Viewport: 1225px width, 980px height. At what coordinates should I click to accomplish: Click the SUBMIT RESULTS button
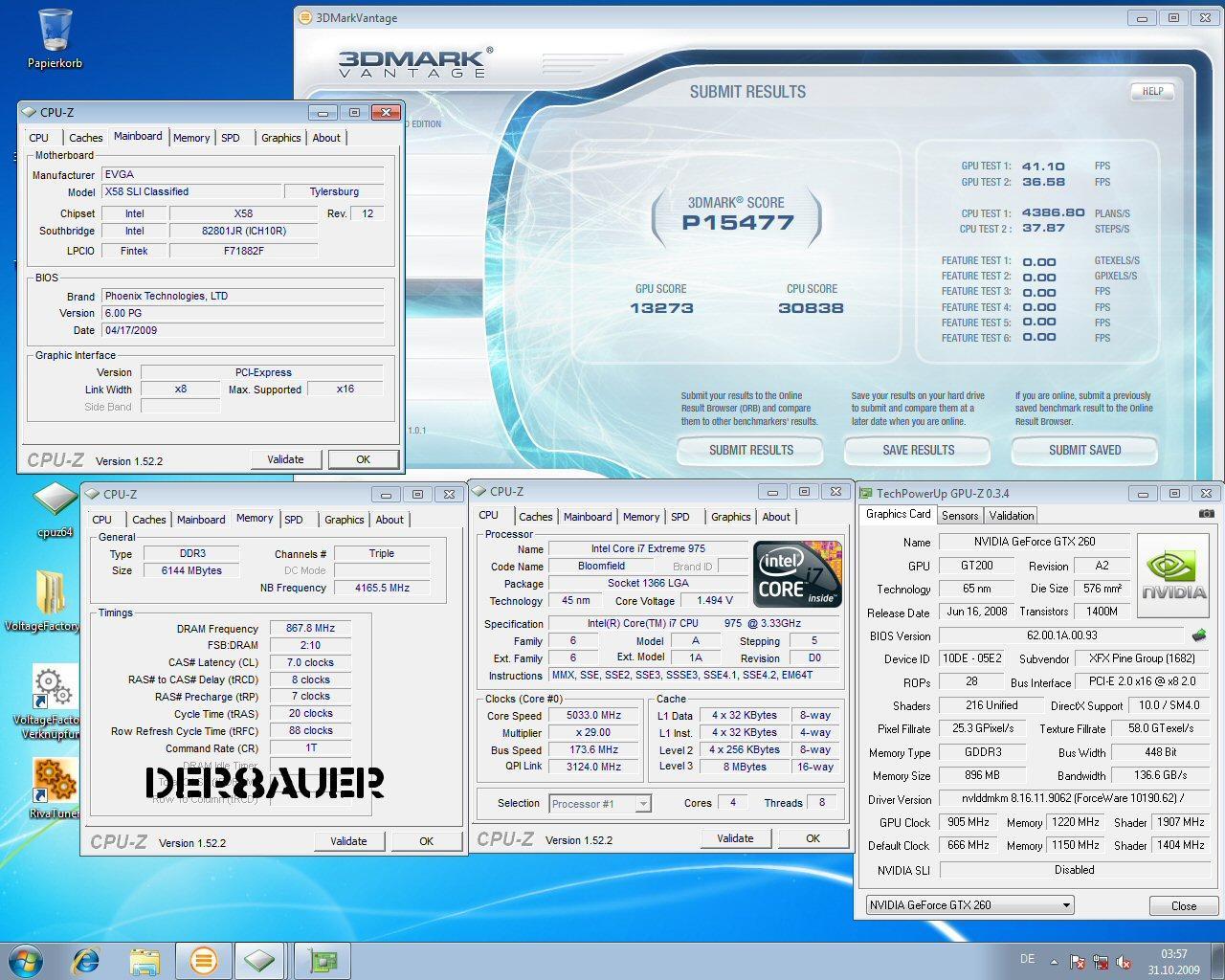pyautogui.click(x=750, y=450)
